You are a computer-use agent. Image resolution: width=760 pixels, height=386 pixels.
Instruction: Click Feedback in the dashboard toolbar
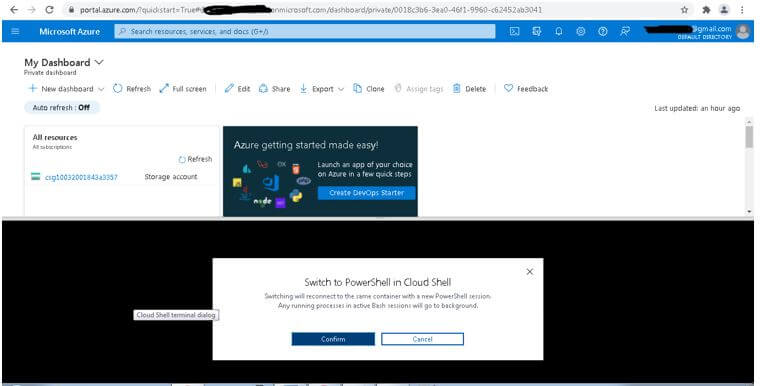point(526,89)
